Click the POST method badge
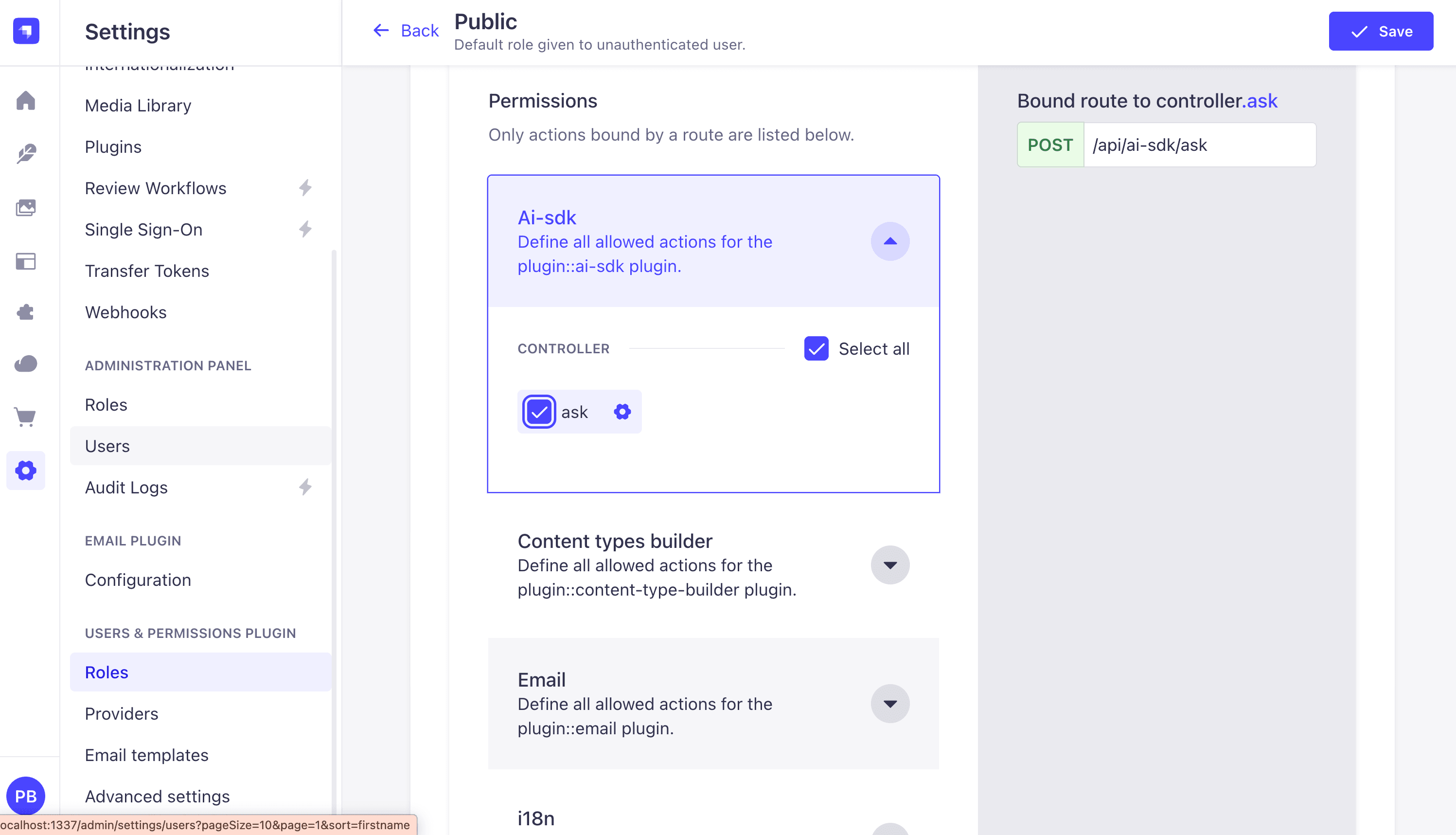Viewport: 1456px width, 835px height. pos(1050,145)
